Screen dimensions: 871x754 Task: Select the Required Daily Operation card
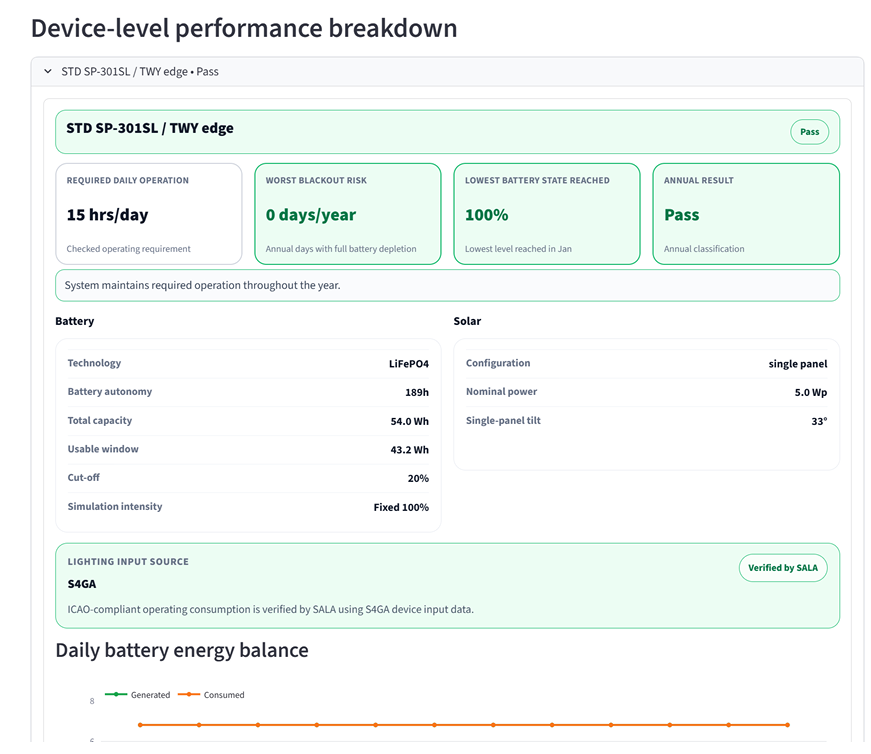tap(148, 214)
